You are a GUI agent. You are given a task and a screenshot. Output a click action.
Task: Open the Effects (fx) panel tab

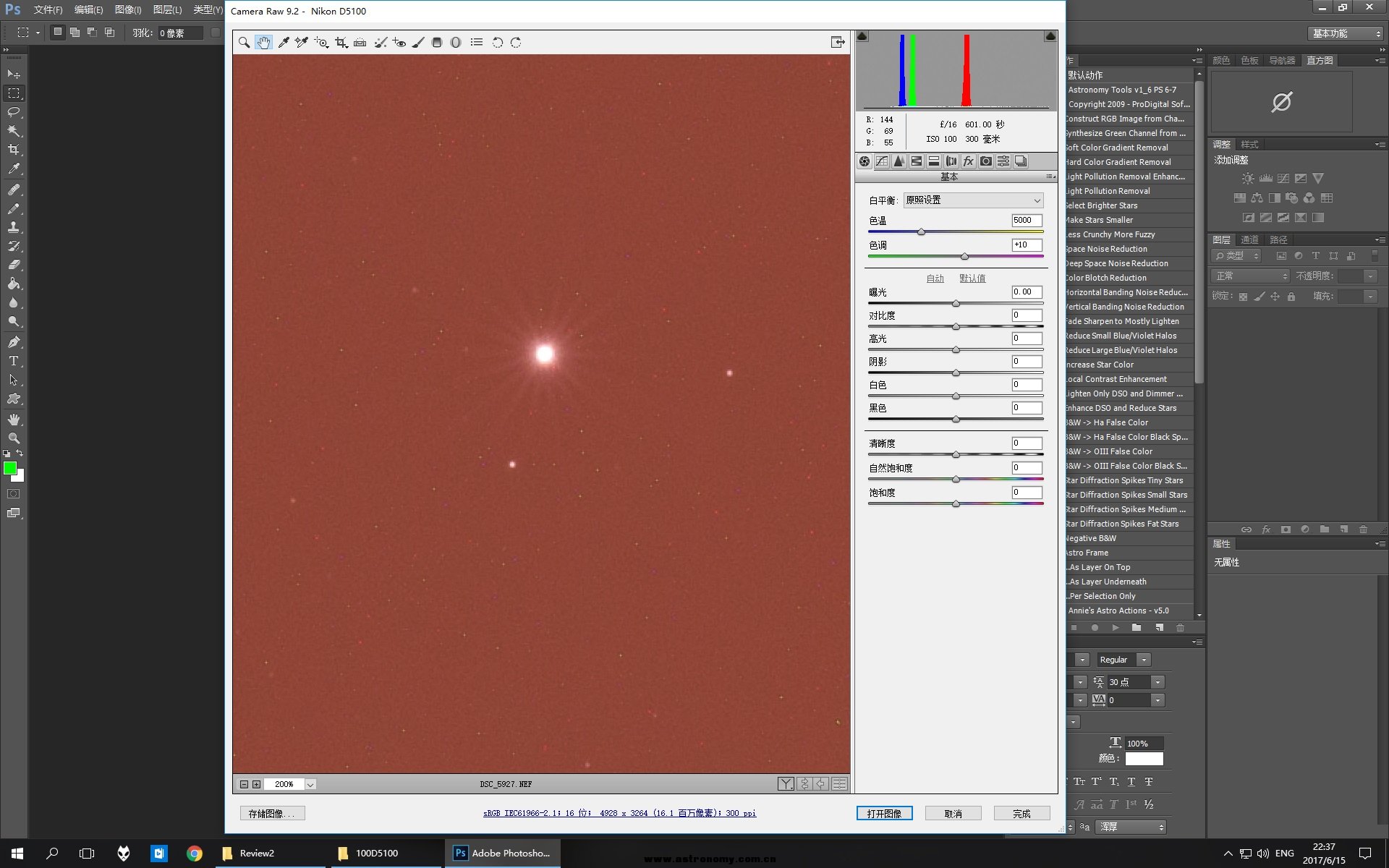pos(969,161)
